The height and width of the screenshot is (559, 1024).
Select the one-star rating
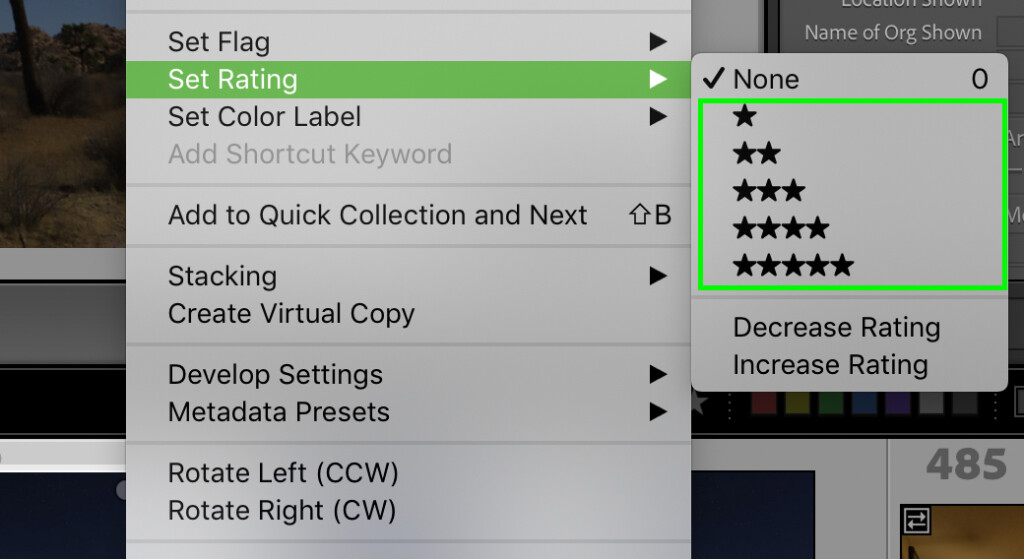[744, 116]
